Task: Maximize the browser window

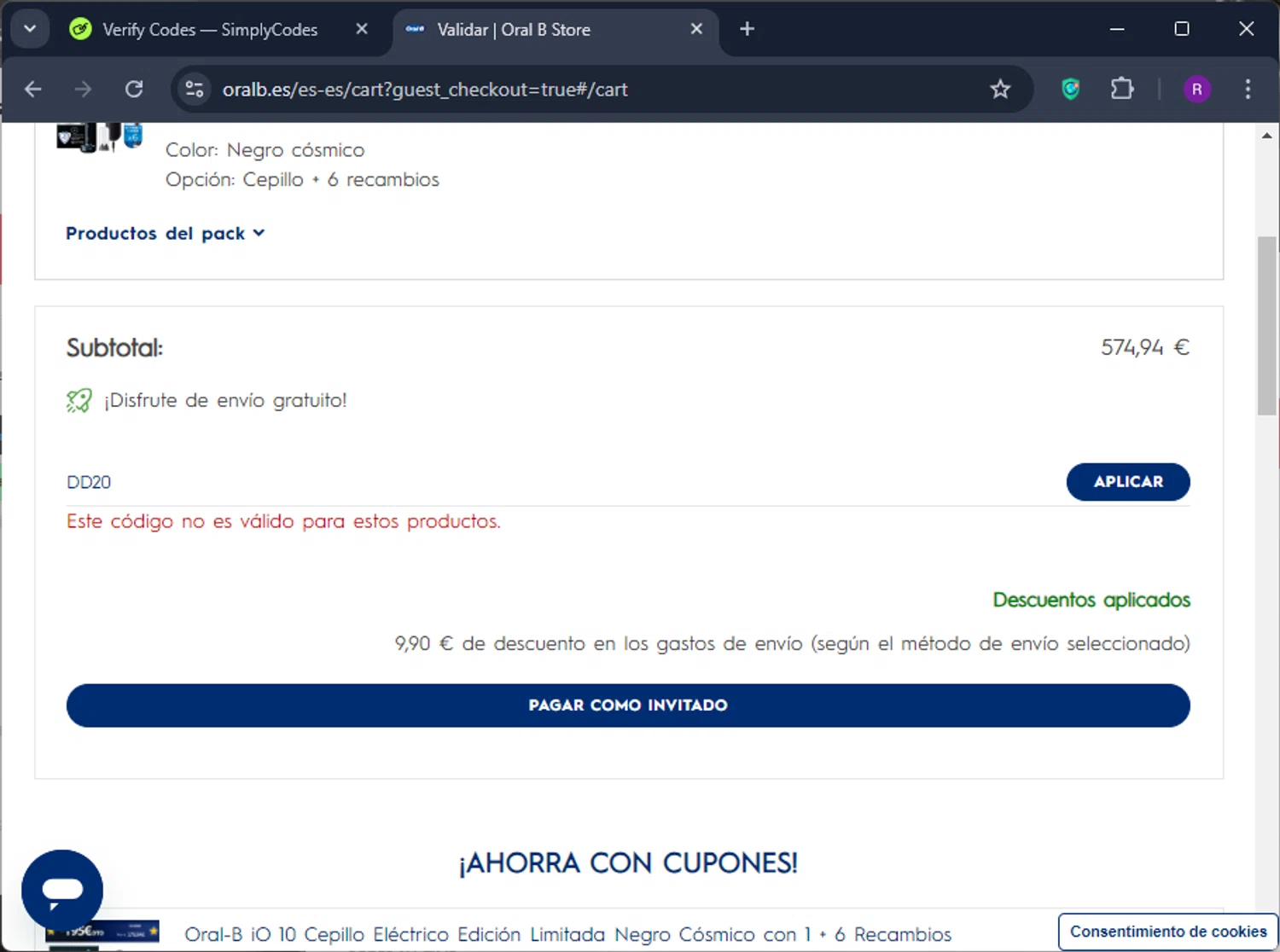Action: 1182,29
